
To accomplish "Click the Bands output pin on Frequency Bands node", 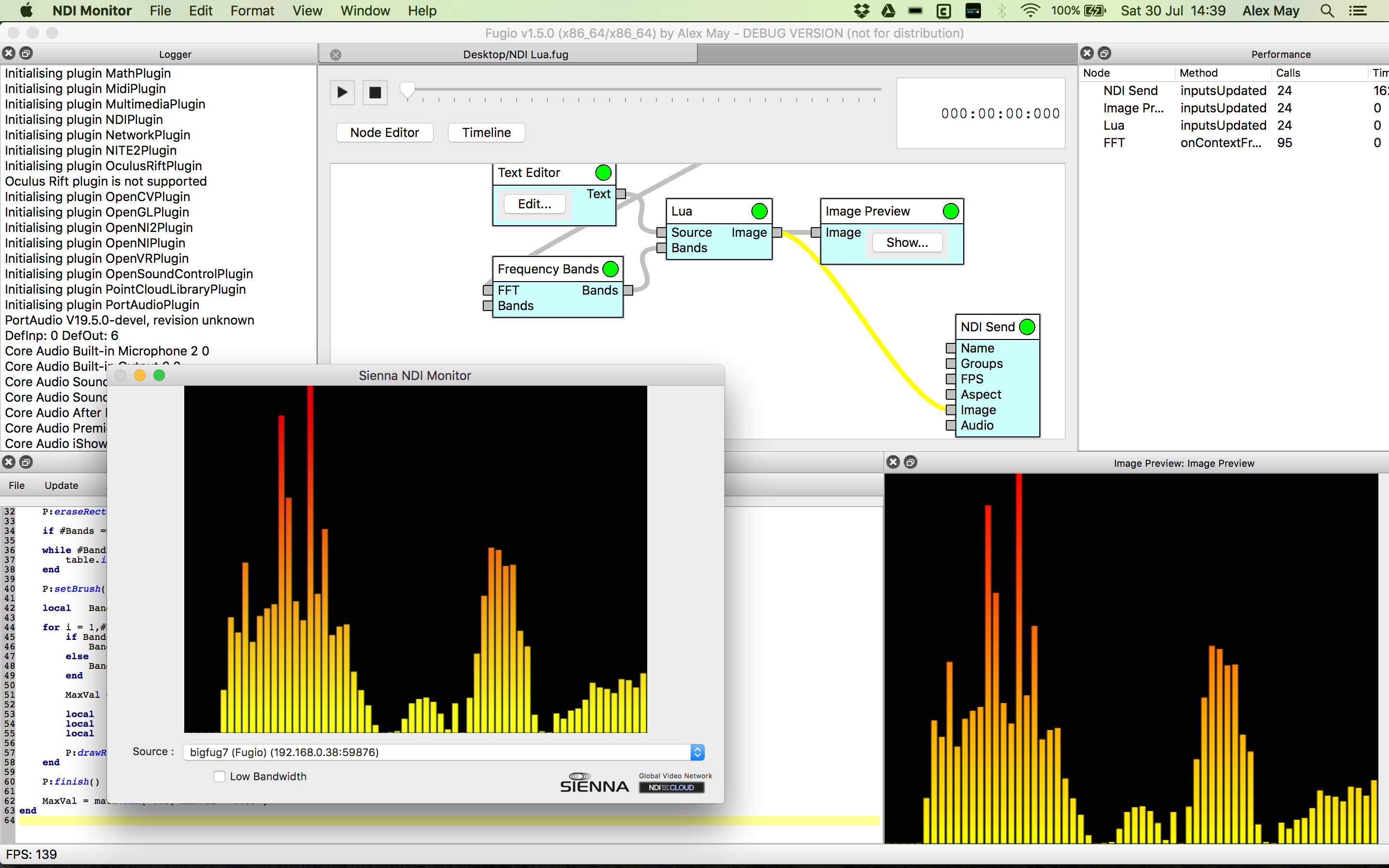I will pos(628,290).
